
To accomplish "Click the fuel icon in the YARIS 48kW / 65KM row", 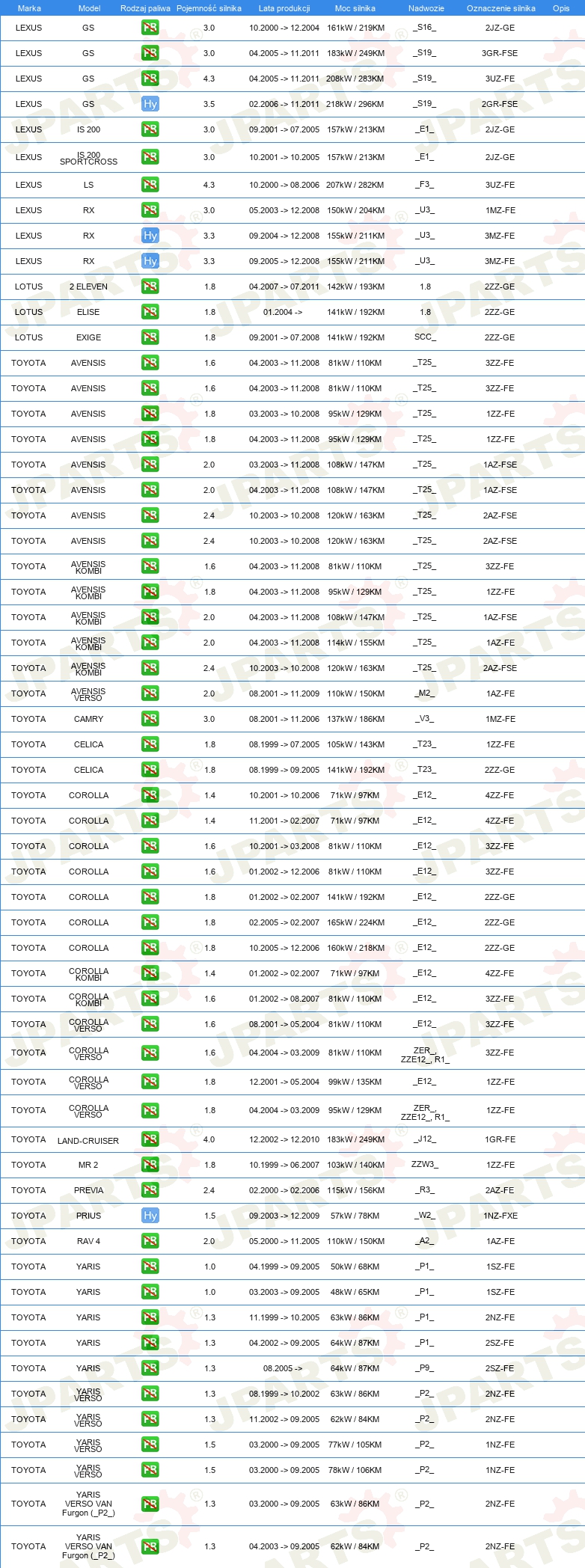I will (x=150, y=1292).
